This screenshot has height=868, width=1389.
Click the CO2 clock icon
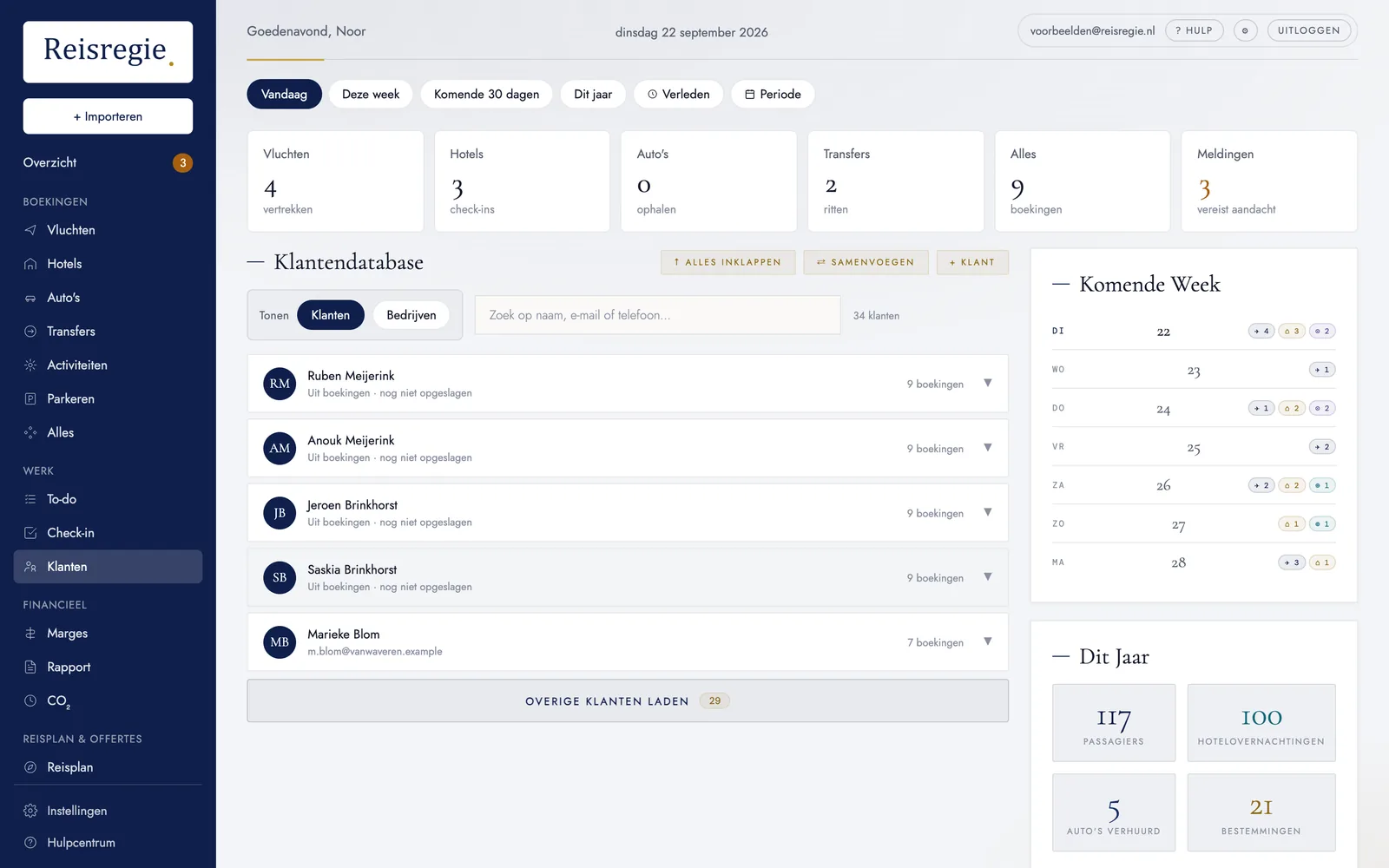[30, 700]
